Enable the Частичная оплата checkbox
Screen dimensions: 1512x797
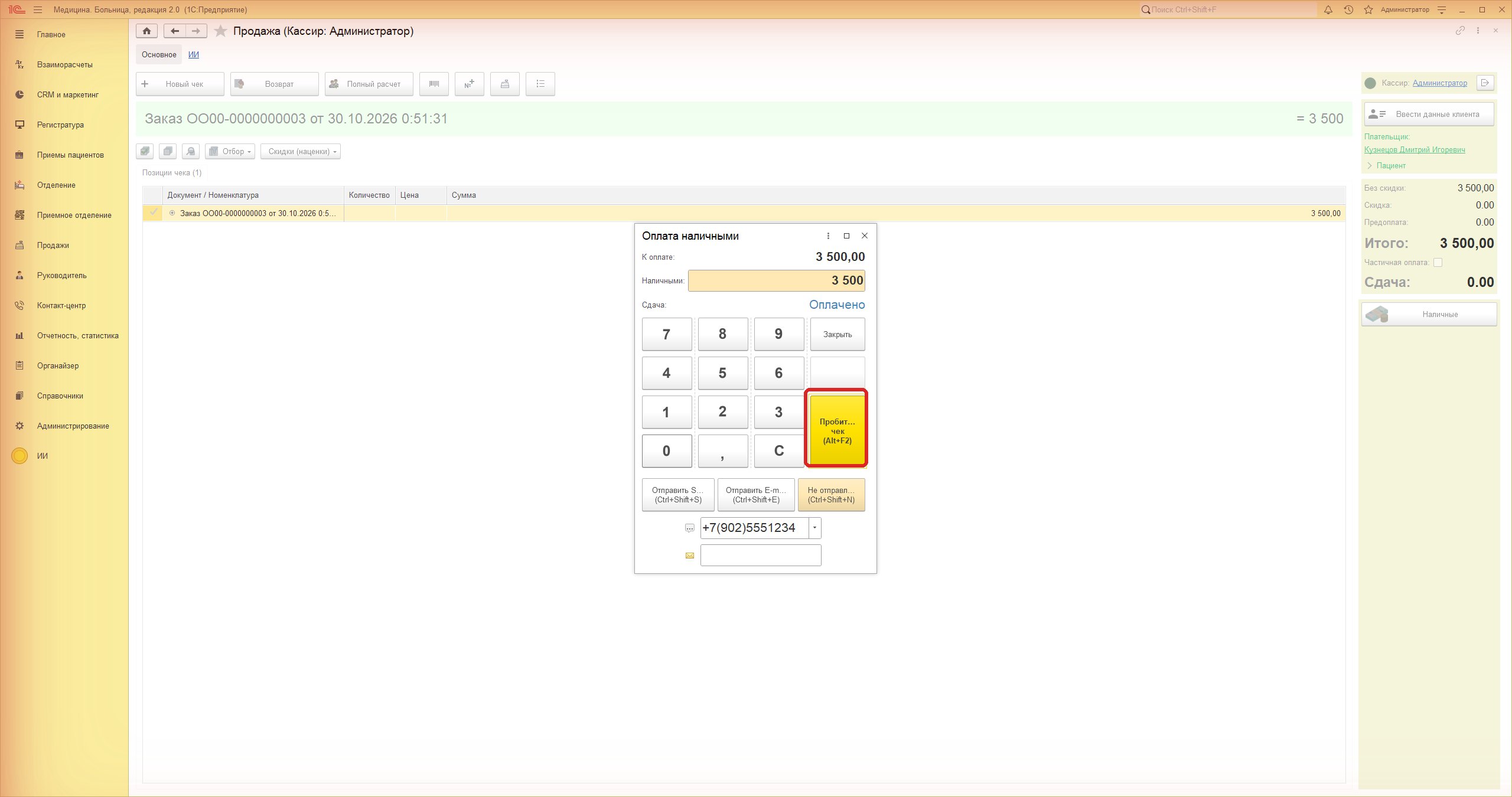(x=1438, y=263)
